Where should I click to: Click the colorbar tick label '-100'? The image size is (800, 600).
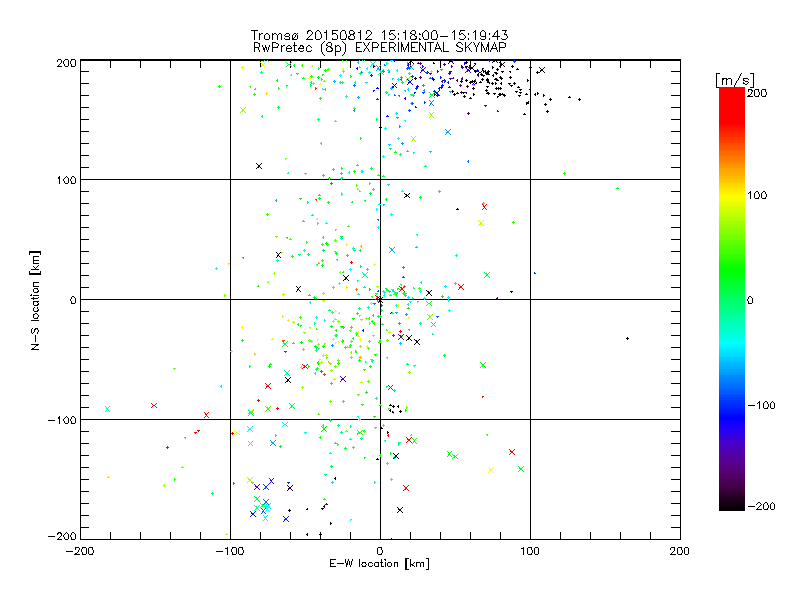761,406
